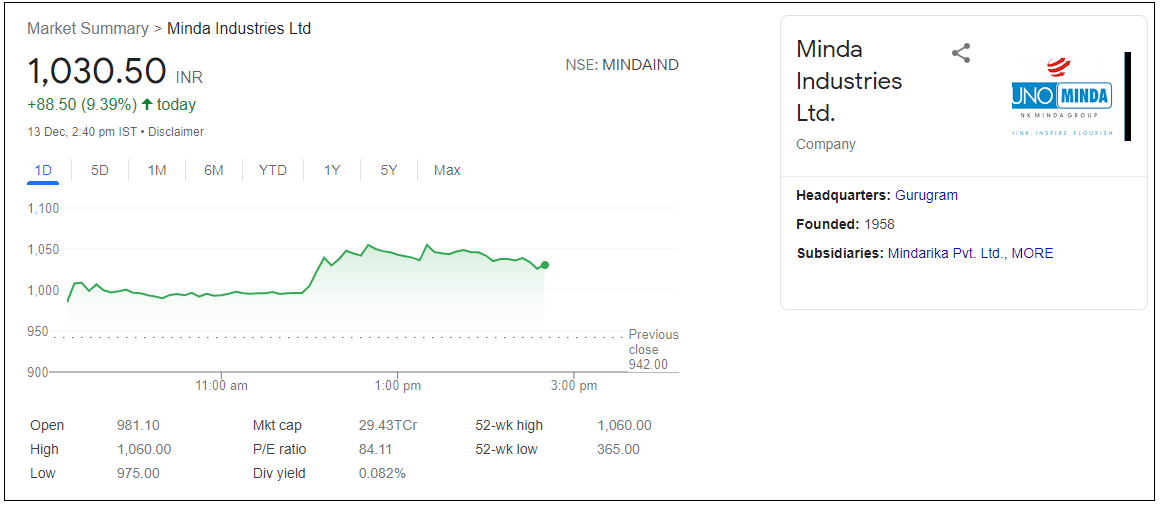Open the Market Summary breadcrumb link

[x=87, y=29]
